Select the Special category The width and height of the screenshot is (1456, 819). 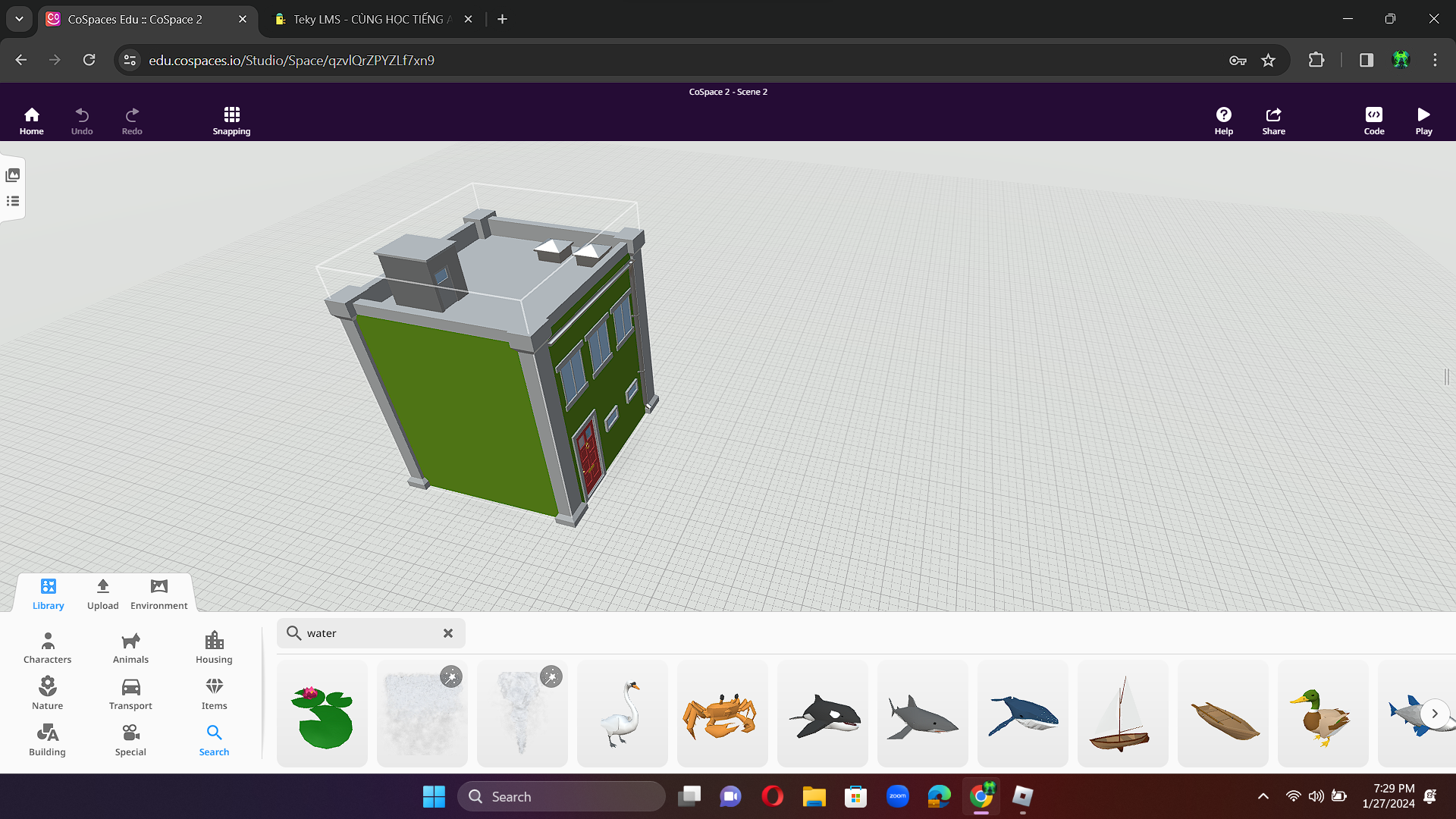pyautogui.click(x=131, y=741)
